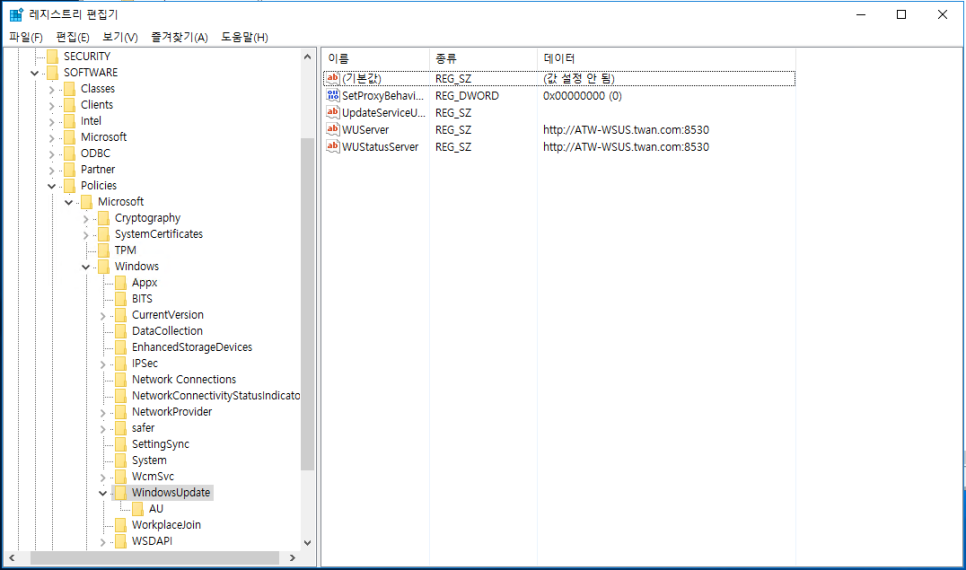Screen dimensions: 966x570
Task: Select the SECURITY folder icon
Action: pyautogui.click(x=53, y=56)
